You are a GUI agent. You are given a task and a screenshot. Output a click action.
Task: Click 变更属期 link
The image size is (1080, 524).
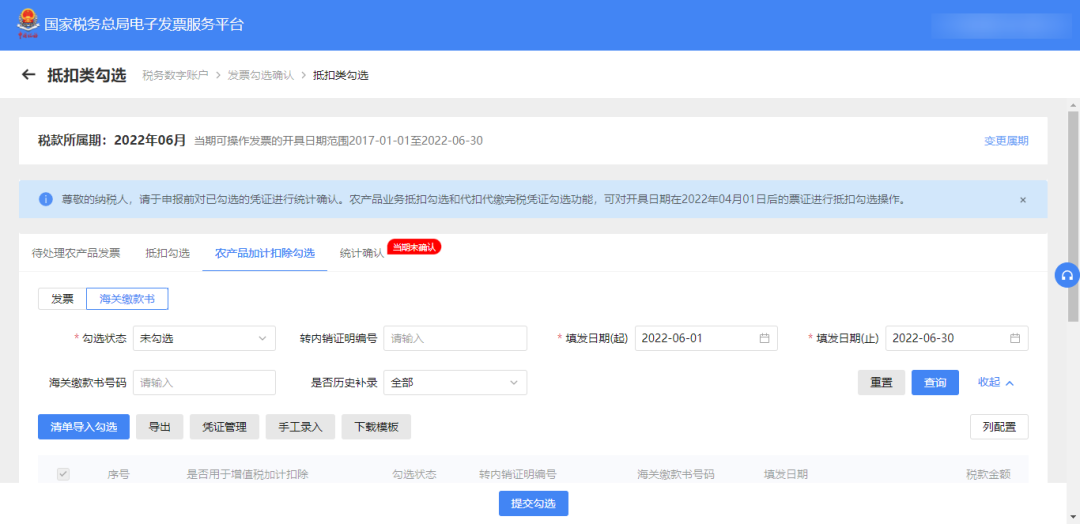point(1006,140)
